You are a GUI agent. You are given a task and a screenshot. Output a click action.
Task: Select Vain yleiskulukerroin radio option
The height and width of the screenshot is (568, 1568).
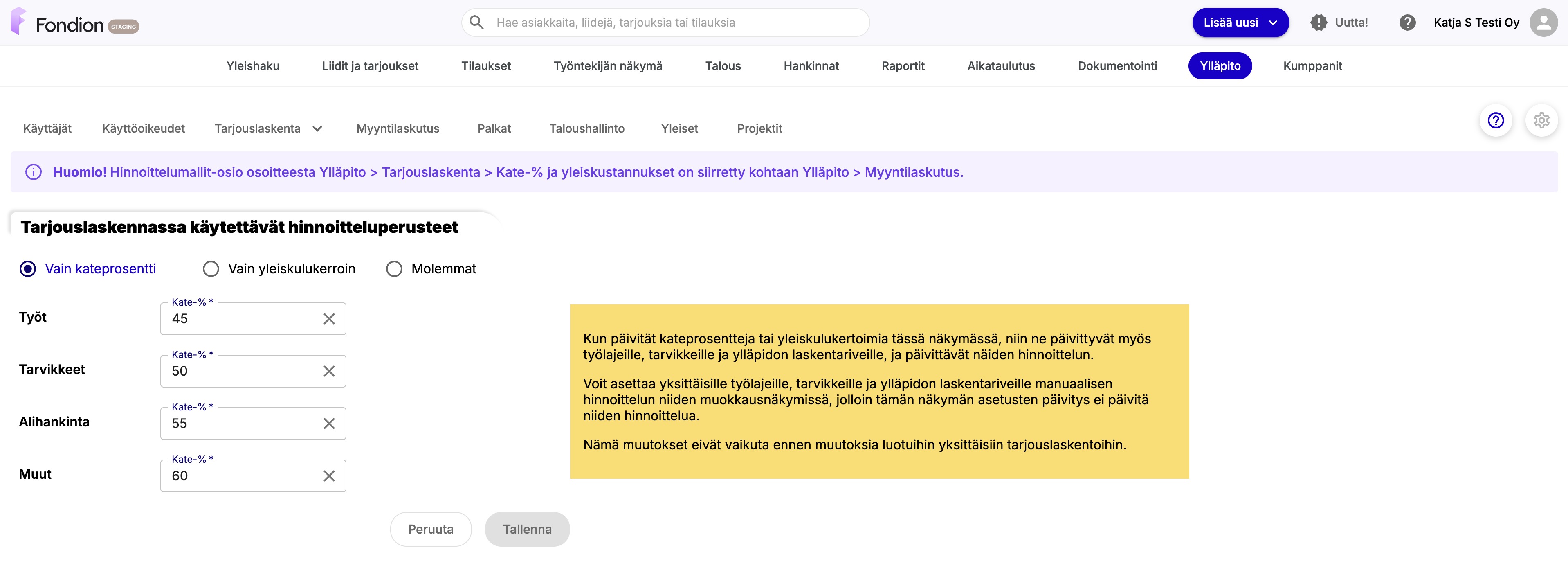211,269
